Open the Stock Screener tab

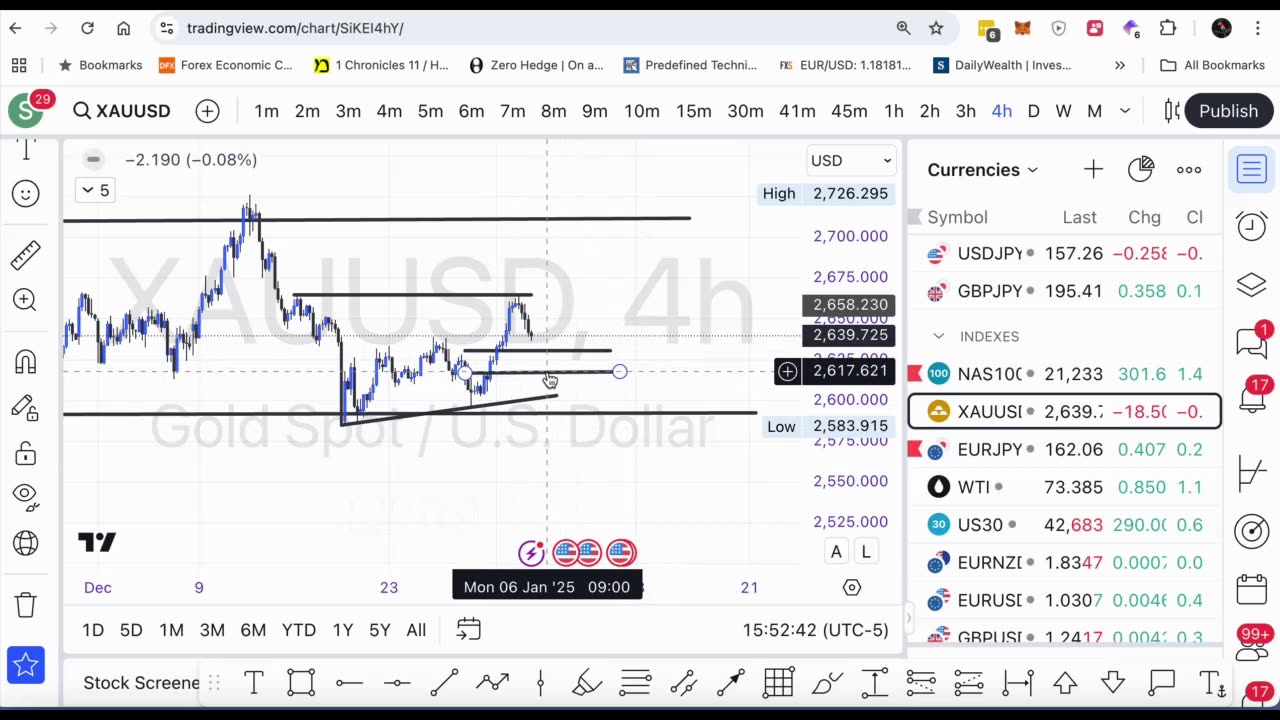[x=141, y=683]
